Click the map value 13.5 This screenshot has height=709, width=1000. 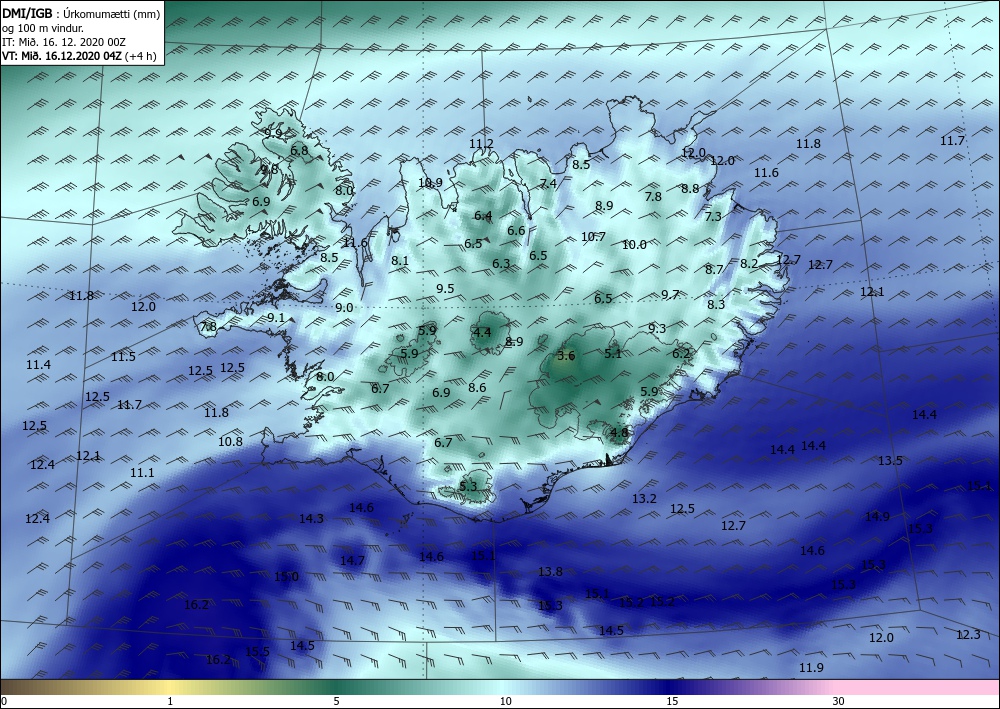click(x=890, y=460)
